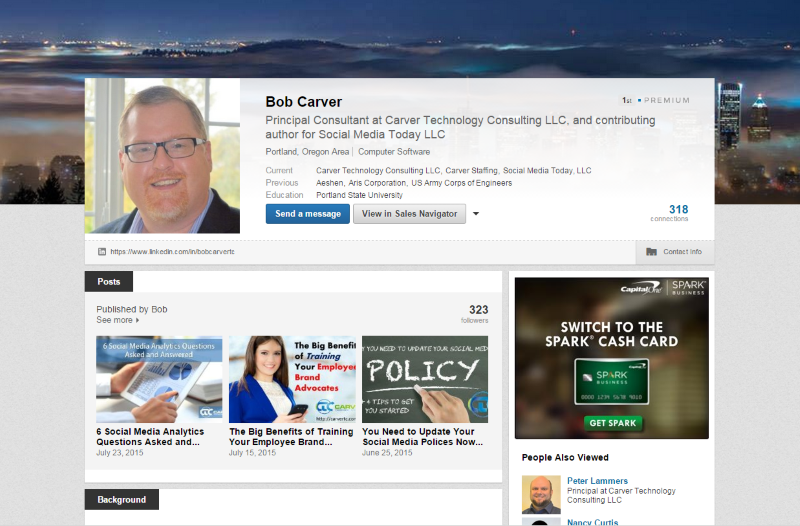Click Computer Software industry text
Image resolution: width=800 pixels, height=526 pixels.
(394, 152)
